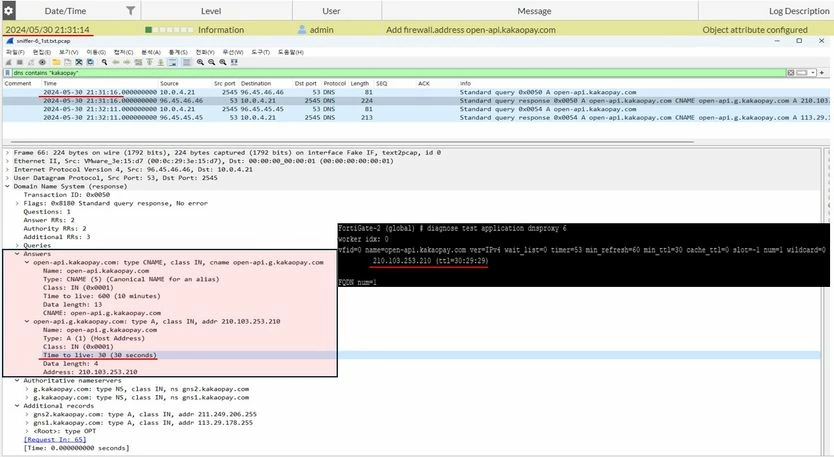The height and width of the screenshot is (457, 834).
Task: Sort the packet list by the Info column
Action: coord(465,84)
